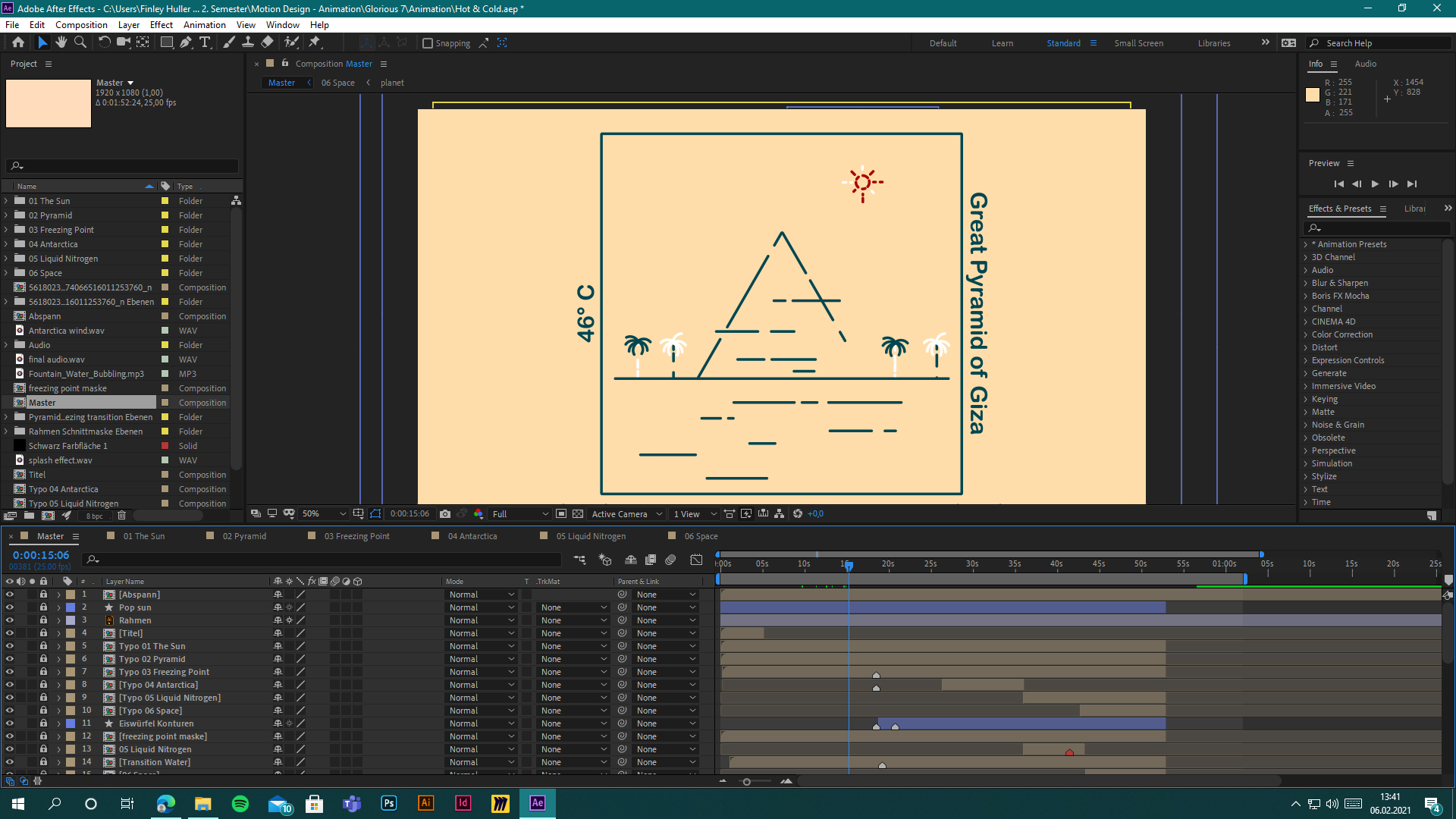Switch to the Small Screen workspace
Image resolution: width=1456 pixels, height=819 pixels.
[x=1139, y=43]
